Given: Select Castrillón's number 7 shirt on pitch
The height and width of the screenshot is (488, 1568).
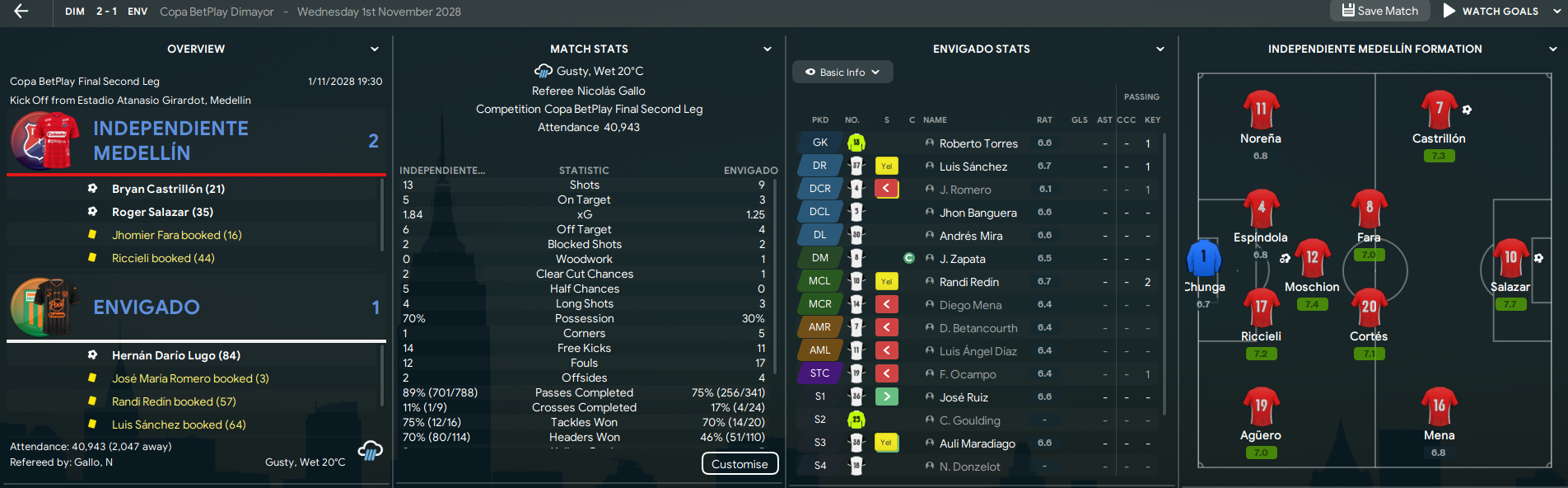Looking at the screenshot, I should point(1438,109).
